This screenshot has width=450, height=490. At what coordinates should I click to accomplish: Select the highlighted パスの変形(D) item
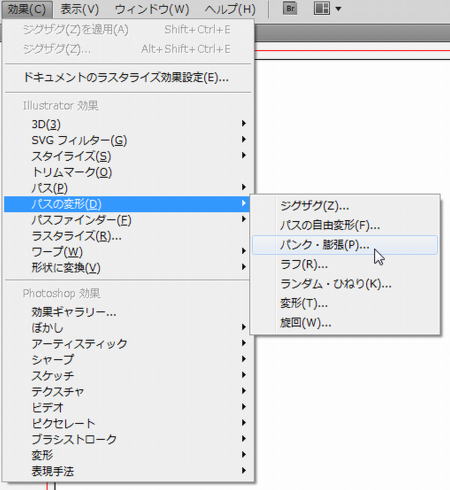pyautogui.click(x=128, y=204)
